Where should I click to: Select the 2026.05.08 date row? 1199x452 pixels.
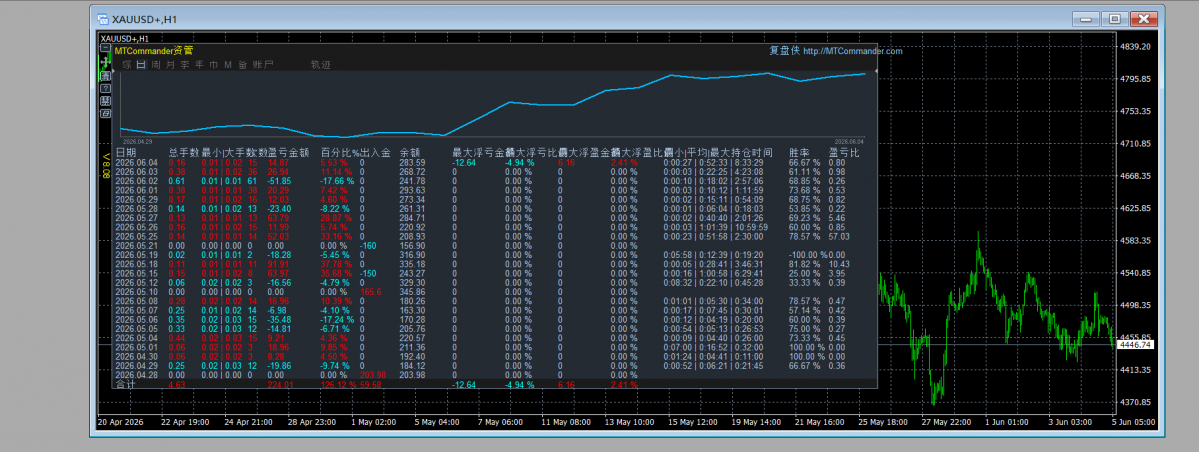click(135, 301)
